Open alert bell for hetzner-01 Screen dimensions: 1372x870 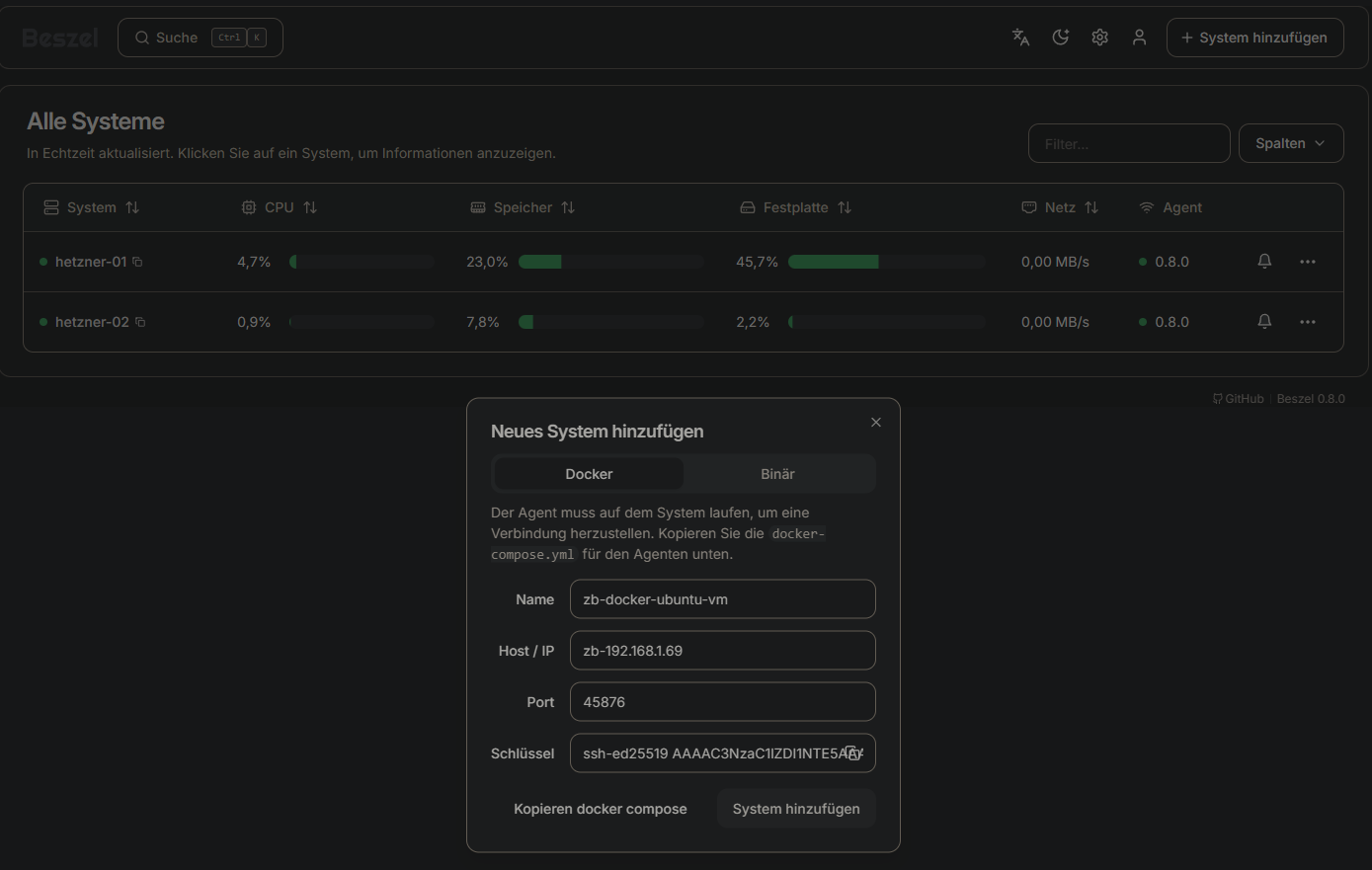1264,262
